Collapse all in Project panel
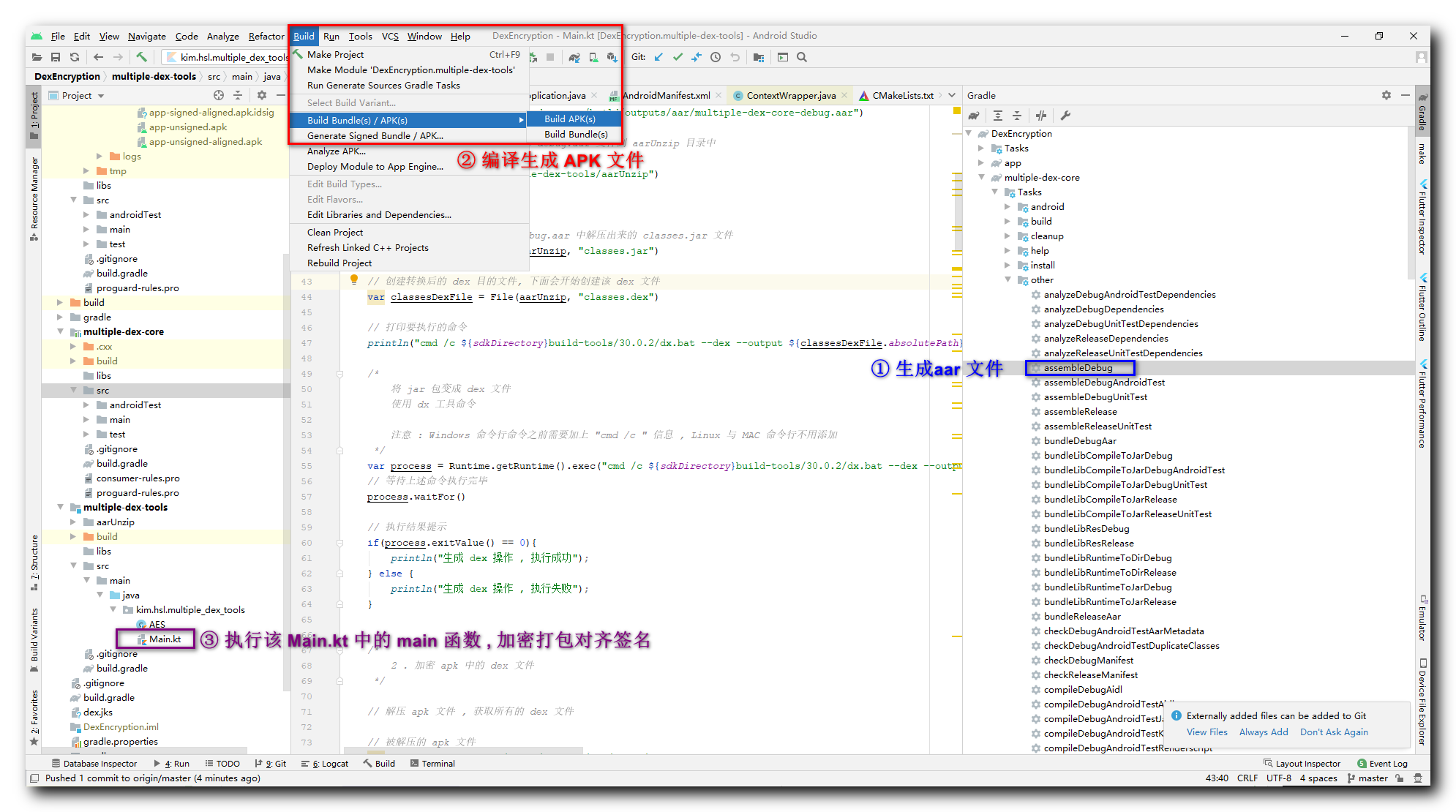This screenshot has height=812, width=1456. [x=238, y=96]
